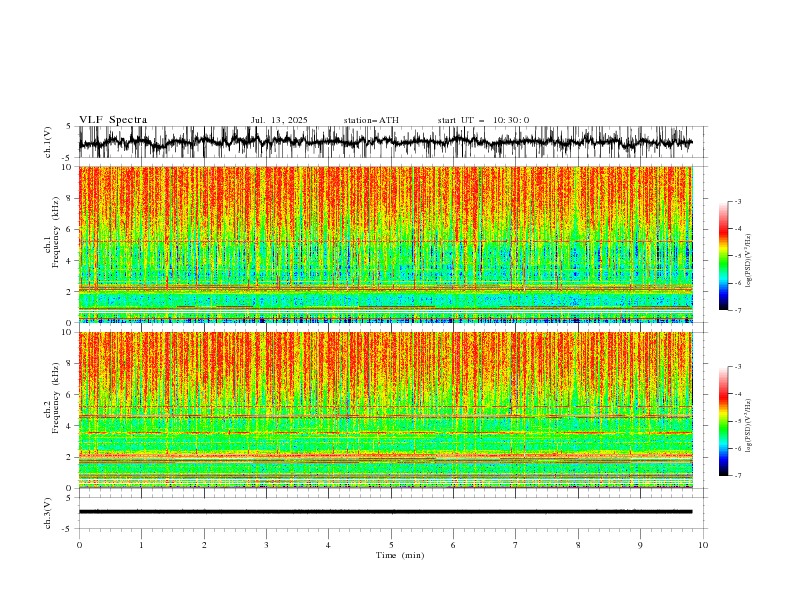Click the time axis tick label '5'
The height and width of the screenshot is (612, 792).
click(x=391, y=545)
